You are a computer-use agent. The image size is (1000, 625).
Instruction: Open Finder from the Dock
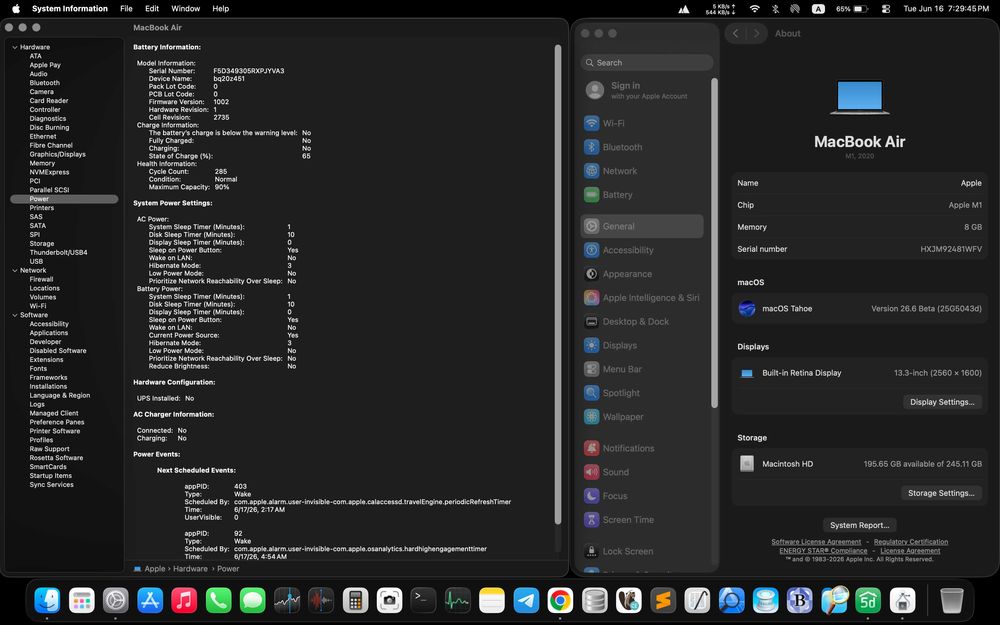tap(47, 600)
